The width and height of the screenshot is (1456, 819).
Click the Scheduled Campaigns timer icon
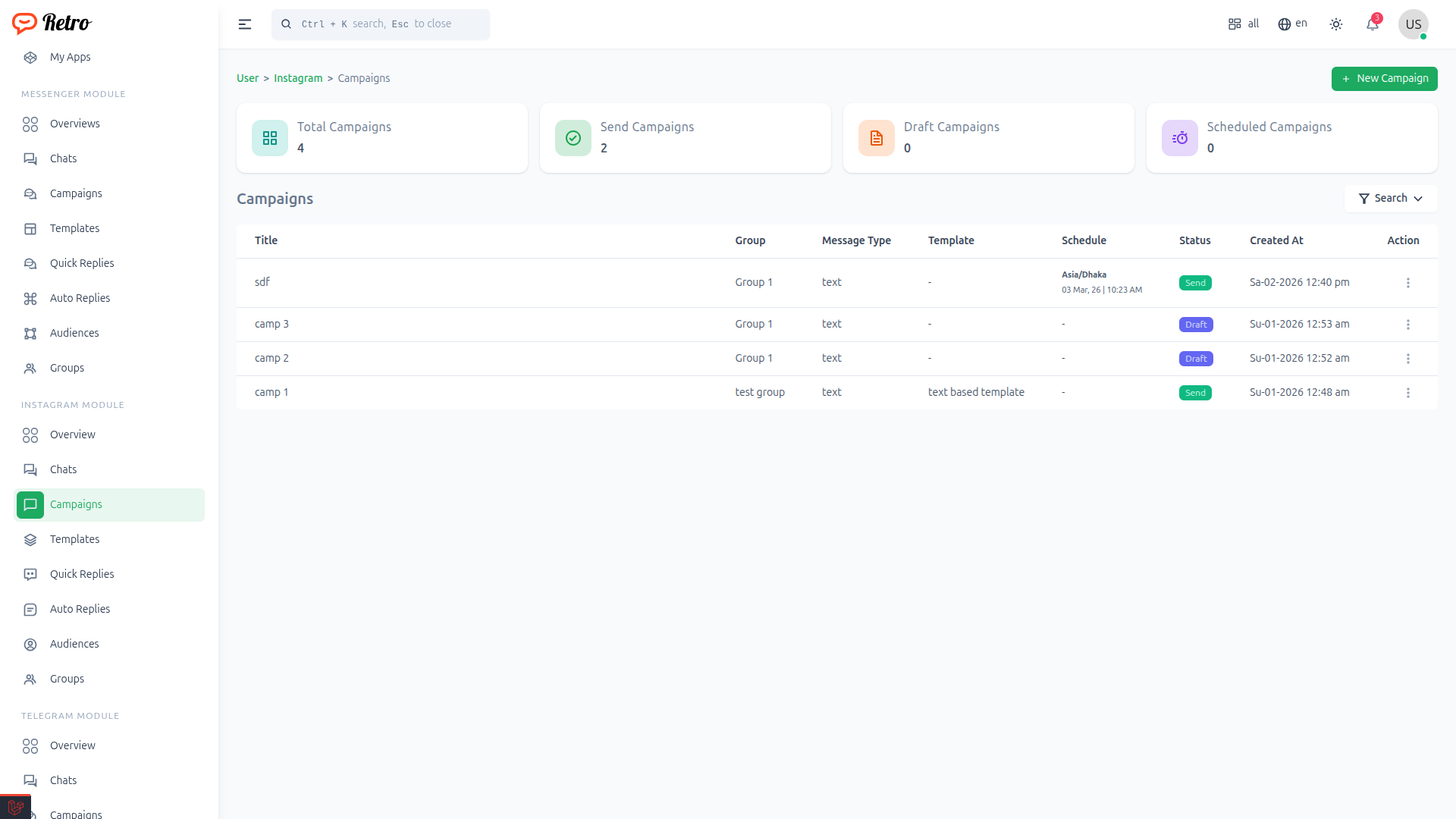point(1180,138)
